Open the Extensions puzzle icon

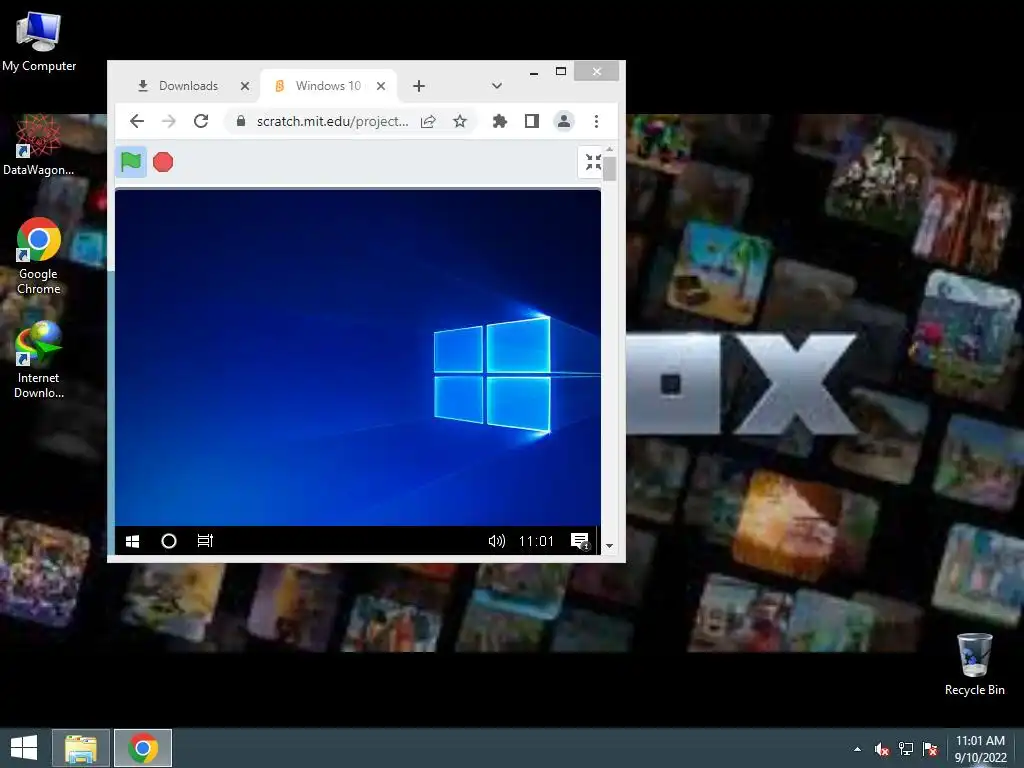tap(500, 121)
